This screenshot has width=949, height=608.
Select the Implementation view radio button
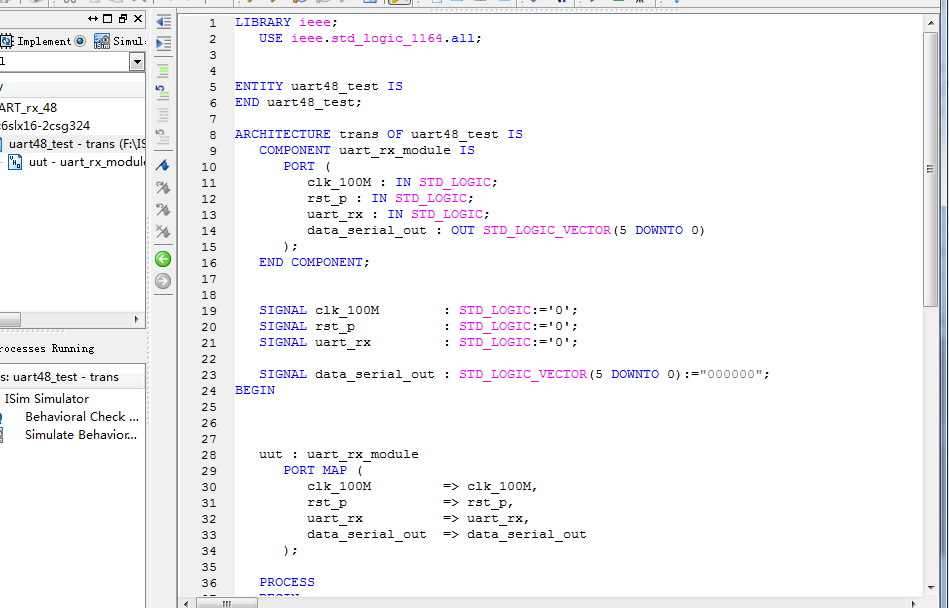click(x=80, y=41)
